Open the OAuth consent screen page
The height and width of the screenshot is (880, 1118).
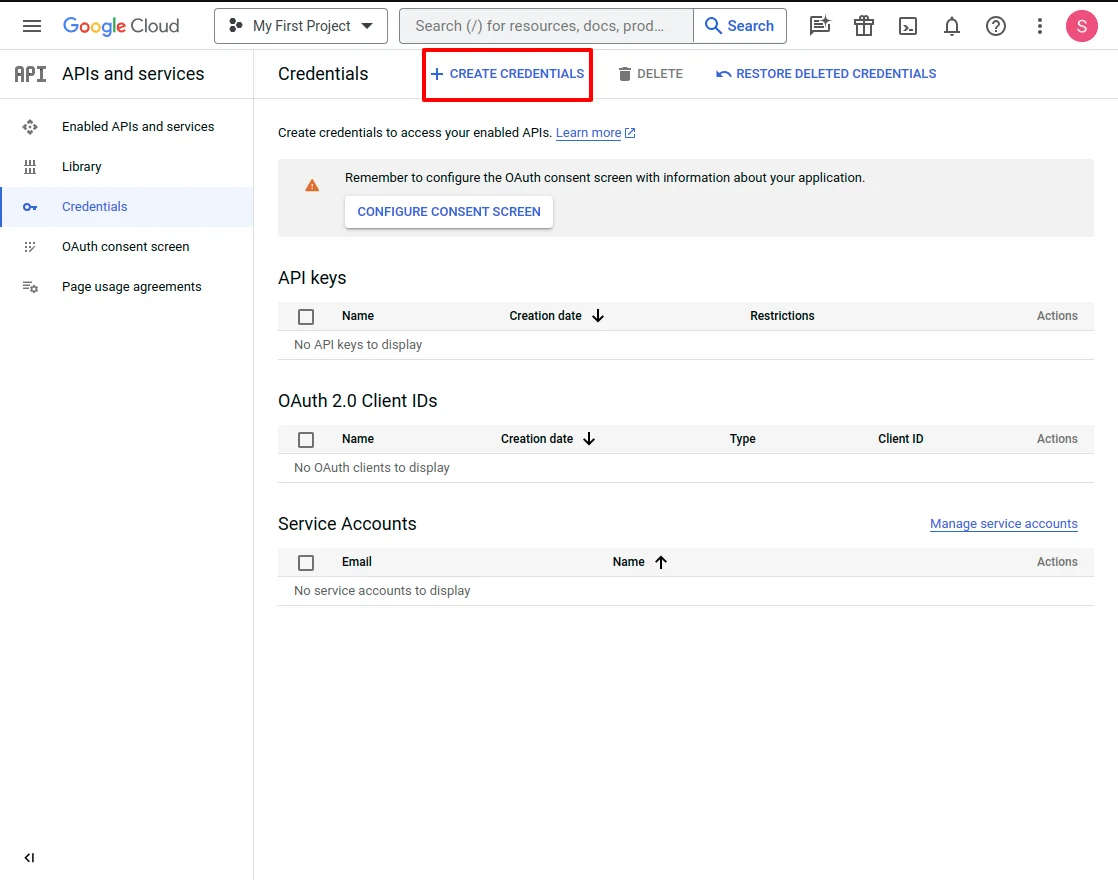point(125,247)
